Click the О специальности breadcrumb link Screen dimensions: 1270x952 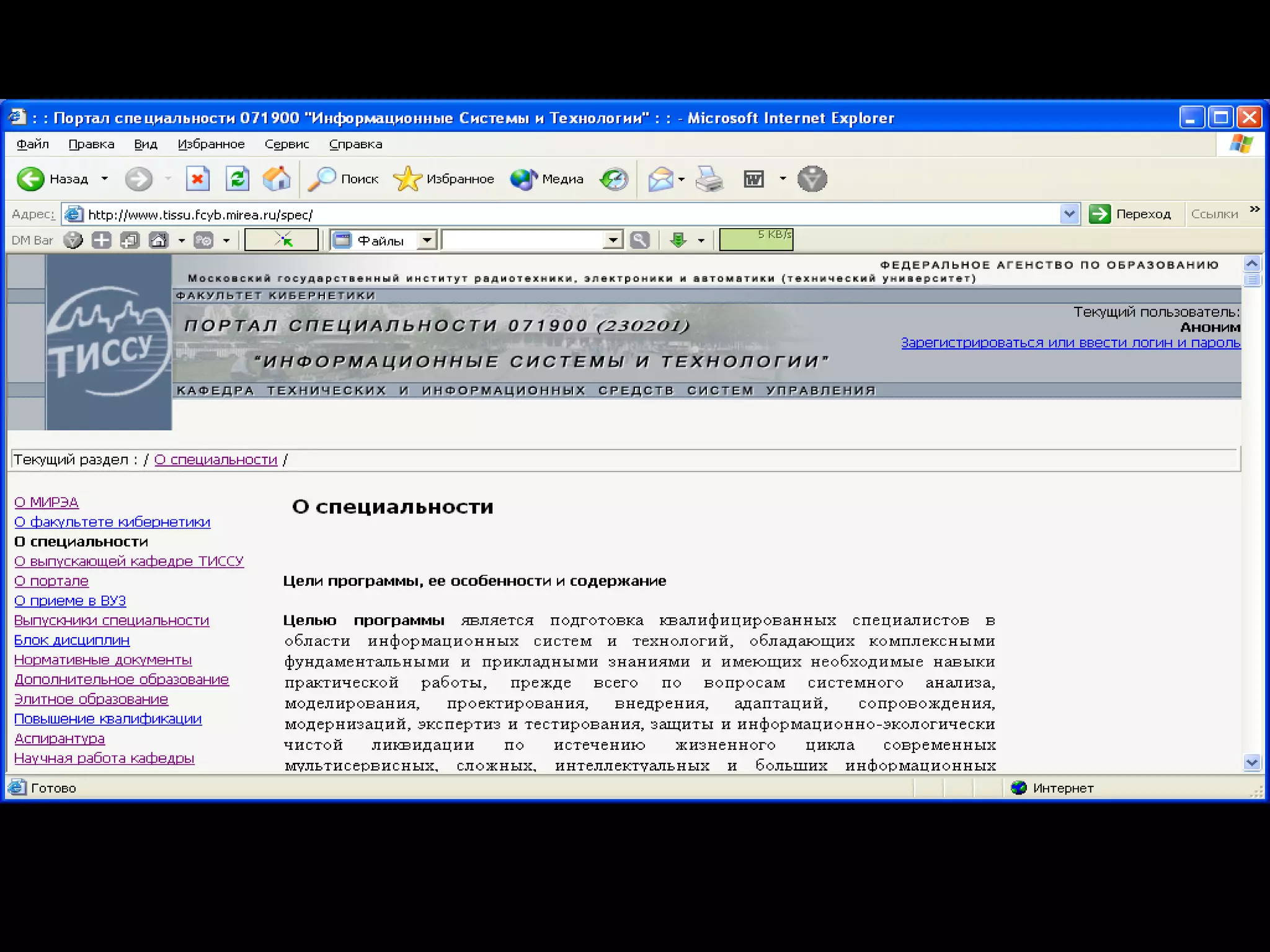tap(216, 460)
